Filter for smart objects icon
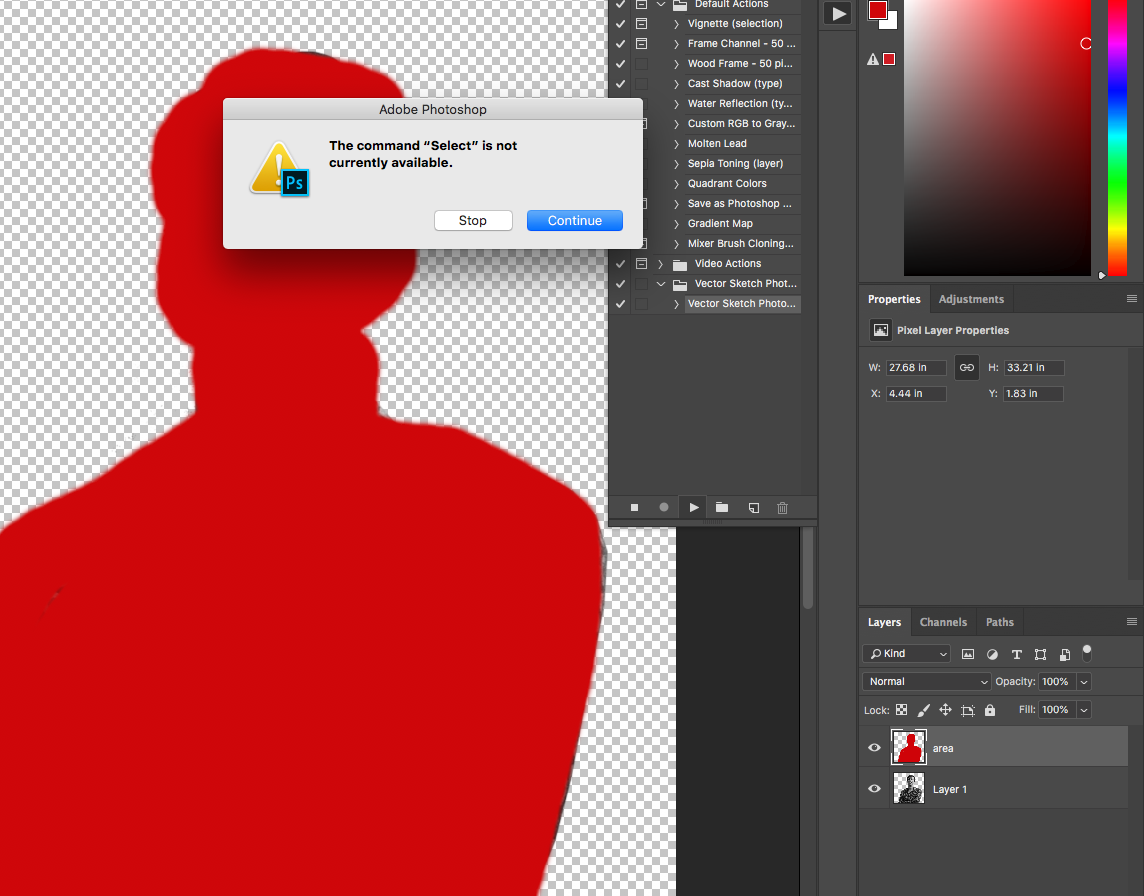1144x896 pixels. coord(1064,654)
